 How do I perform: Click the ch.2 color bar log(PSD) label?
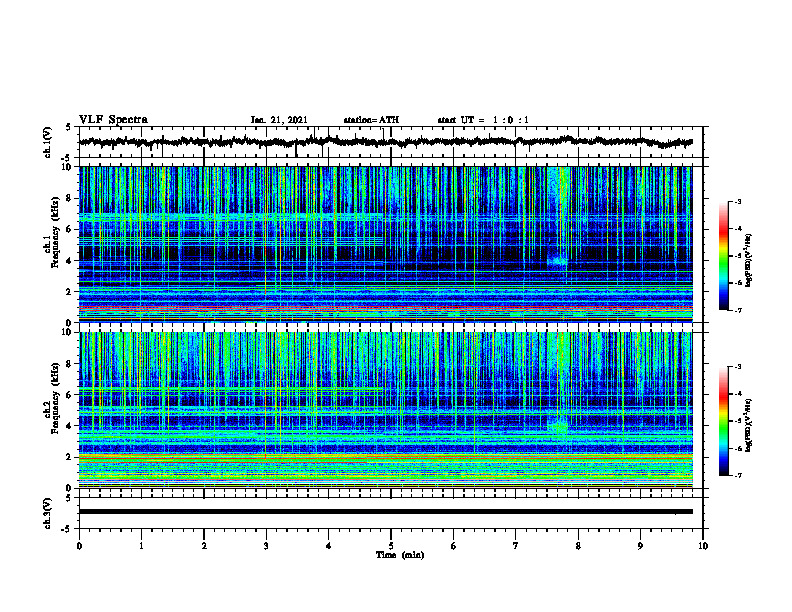click(x=748, y=425)
